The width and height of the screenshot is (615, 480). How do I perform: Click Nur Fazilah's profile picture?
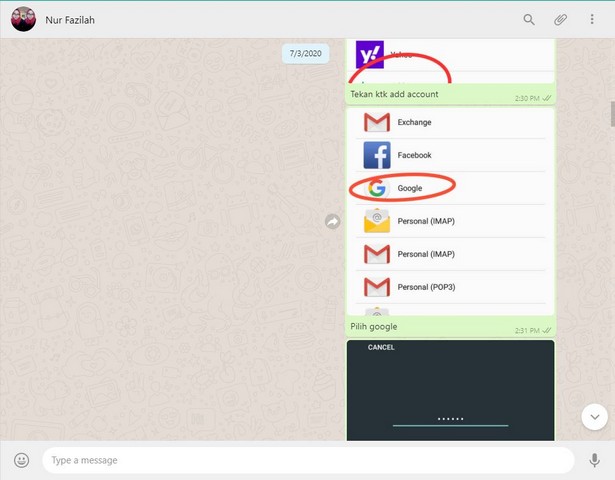(23, 19)
